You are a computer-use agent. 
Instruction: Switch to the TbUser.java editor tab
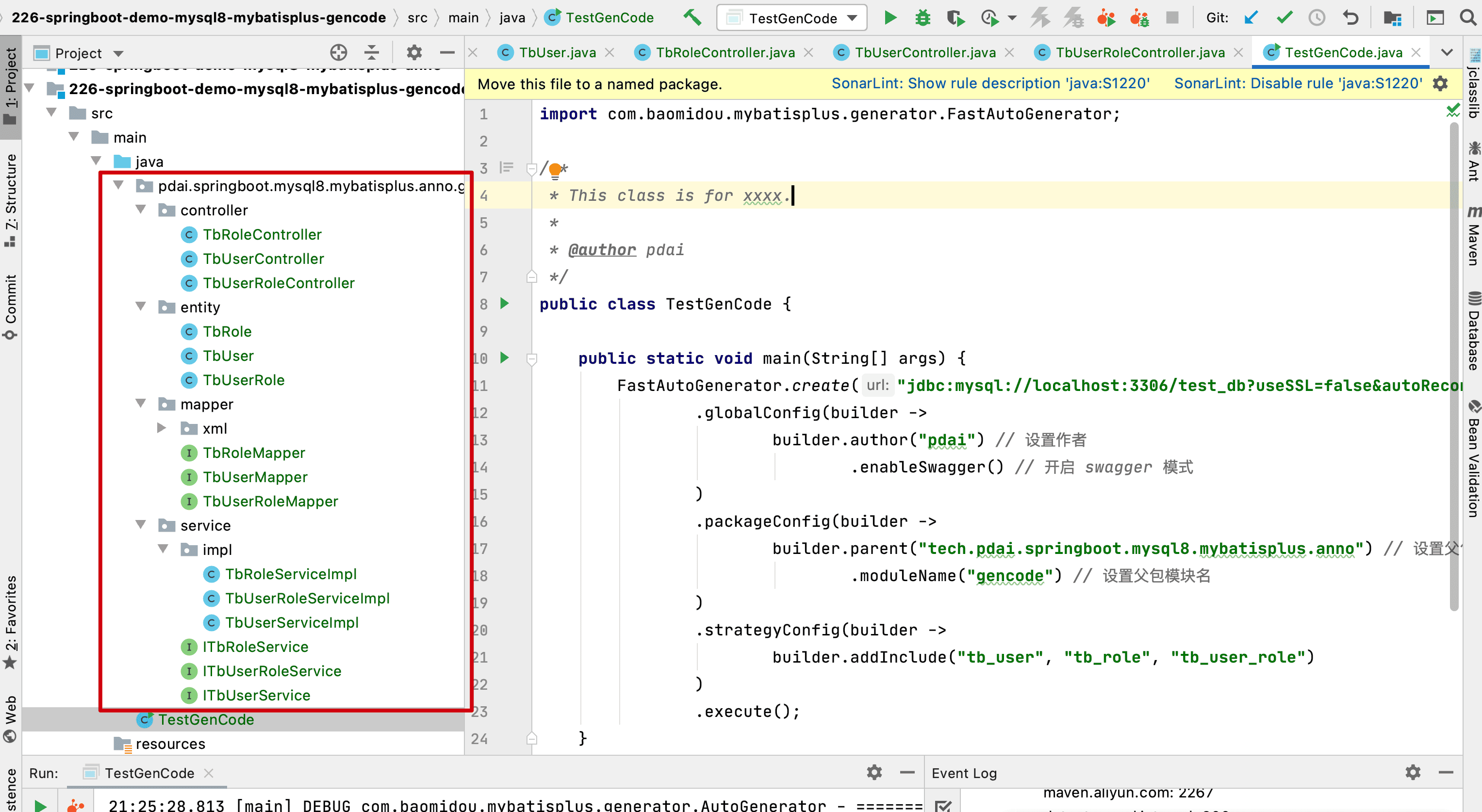pos(556,53)
